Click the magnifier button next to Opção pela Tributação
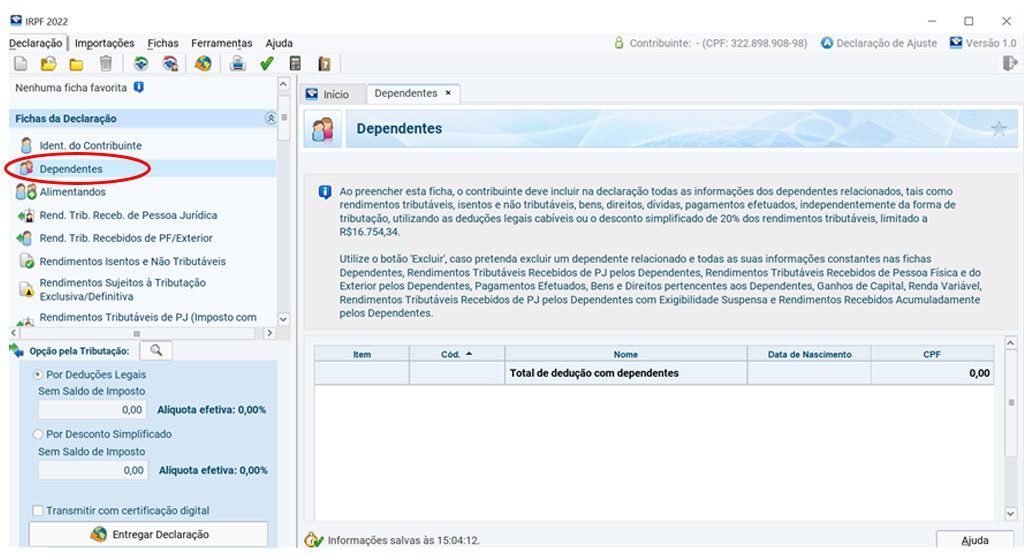1024x557 pixels. click(157, 351)
